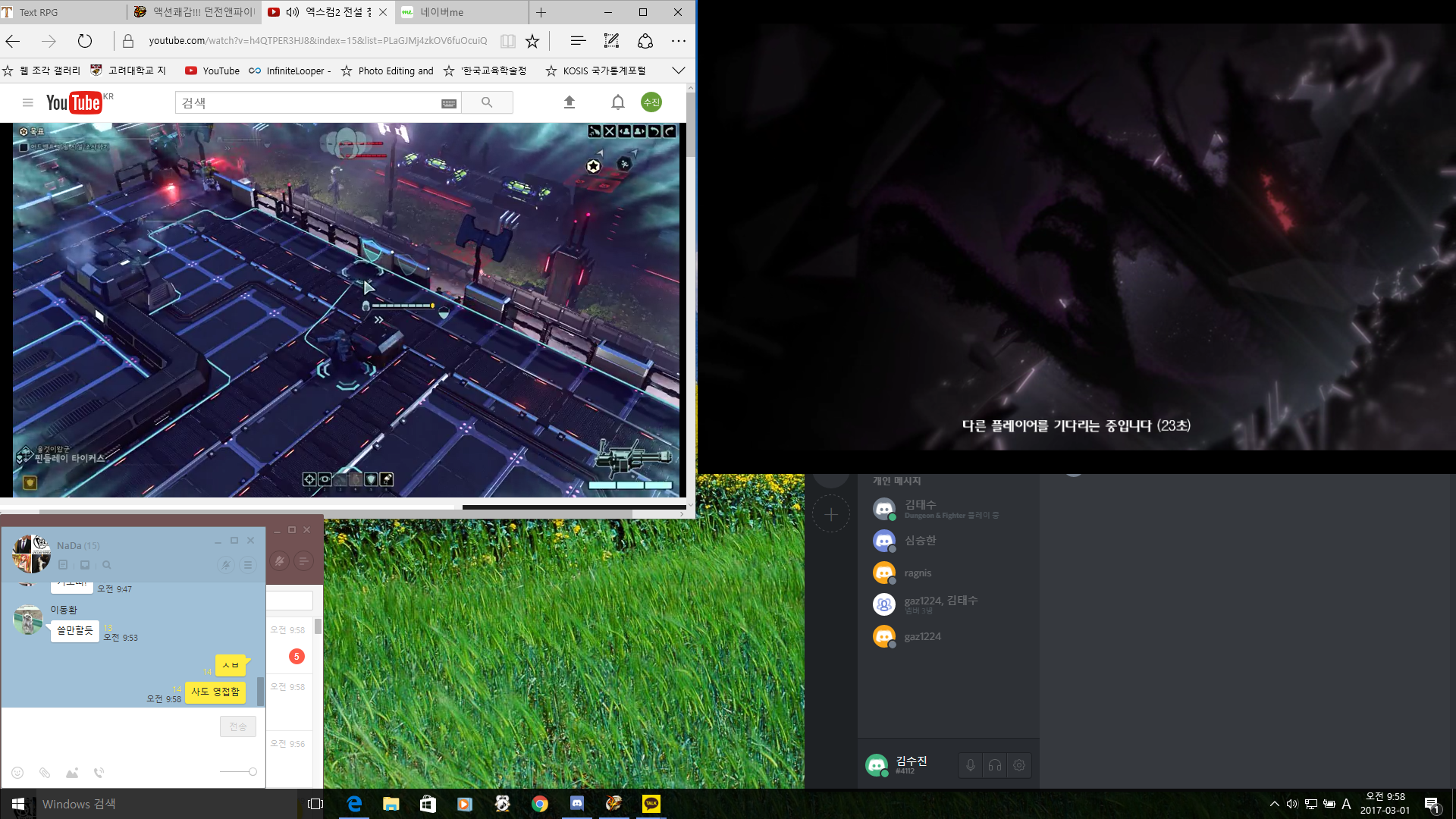Open emoticon picker in NaDa chat
Image resolution: width=1456 pixels, height=819 pixels.
point(17,773)
